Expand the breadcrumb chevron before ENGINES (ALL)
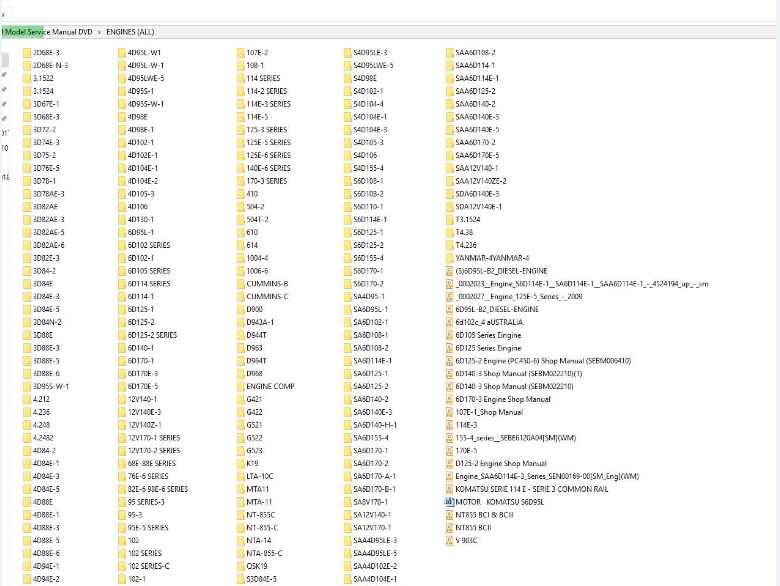The width and height of the screenshot is (780, 586). pyautogui.click(x=99, y=32)
